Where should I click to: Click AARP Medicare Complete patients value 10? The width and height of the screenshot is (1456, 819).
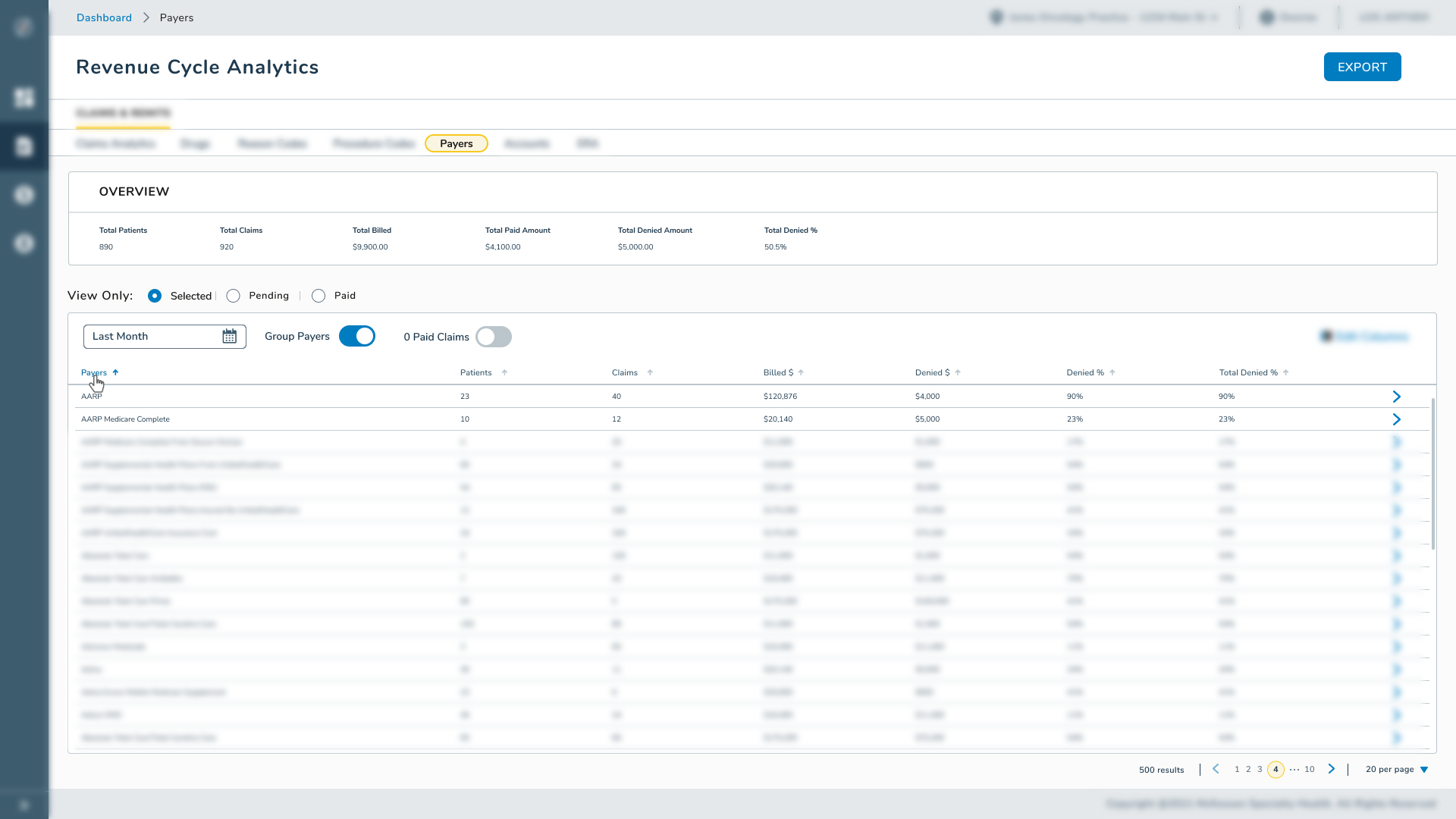tap(465, 419)
